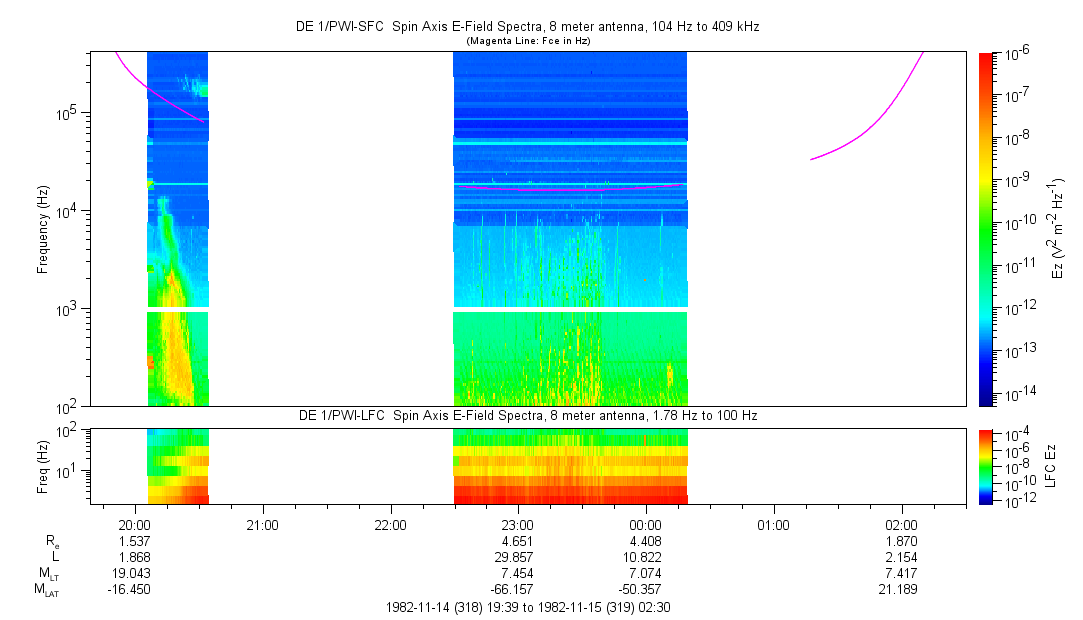Select the 23:00 time axis tick label

tap(517, 524)
